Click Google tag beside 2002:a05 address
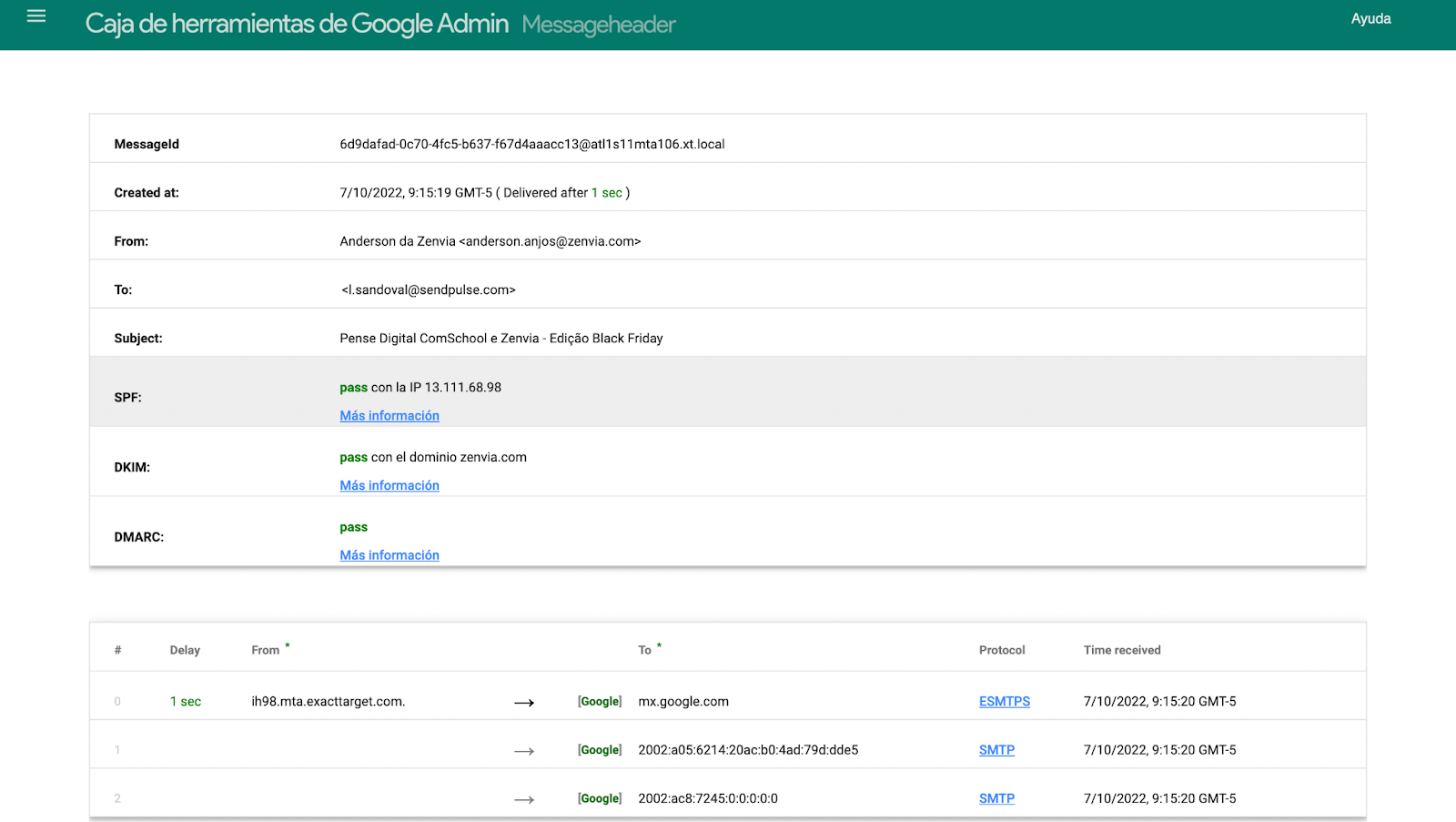Viewport: 1456px width, 822px height. (600, 750)
